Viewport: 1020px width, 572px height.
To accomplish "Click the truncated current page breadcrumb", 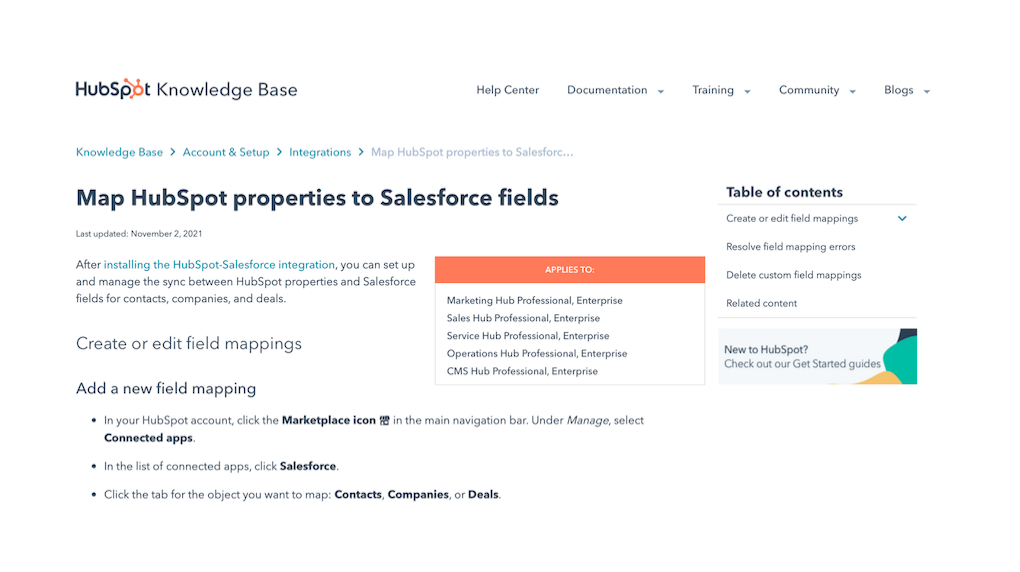I will coord(472,152).
